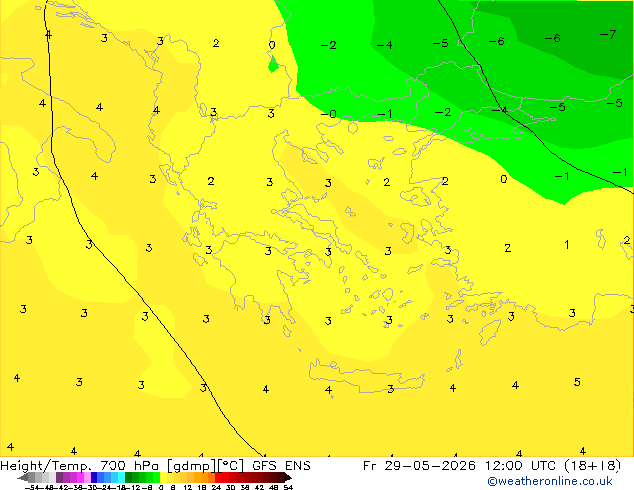Click the '[°C]' unit label
The image size is (634, 490).
231,466
